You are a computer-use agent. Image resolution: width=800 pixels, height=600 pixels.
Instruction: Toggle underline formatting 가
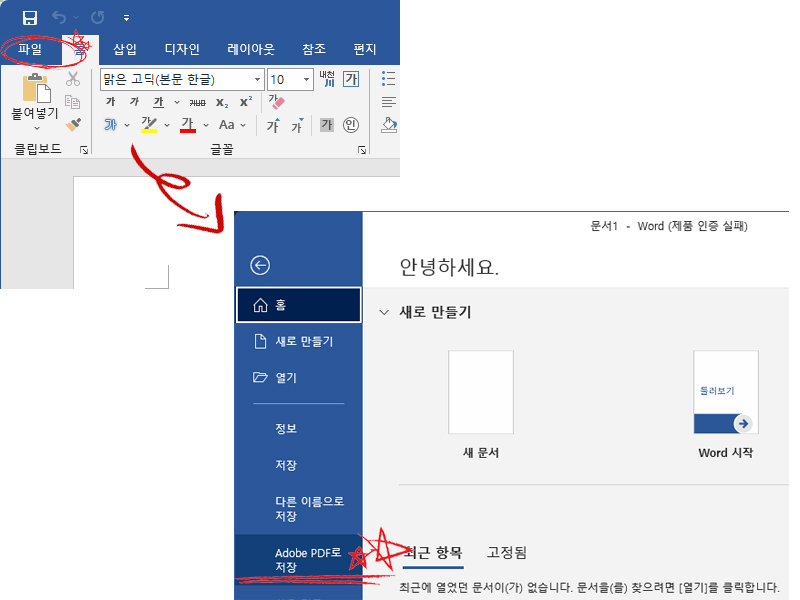(x=159, y=102)
